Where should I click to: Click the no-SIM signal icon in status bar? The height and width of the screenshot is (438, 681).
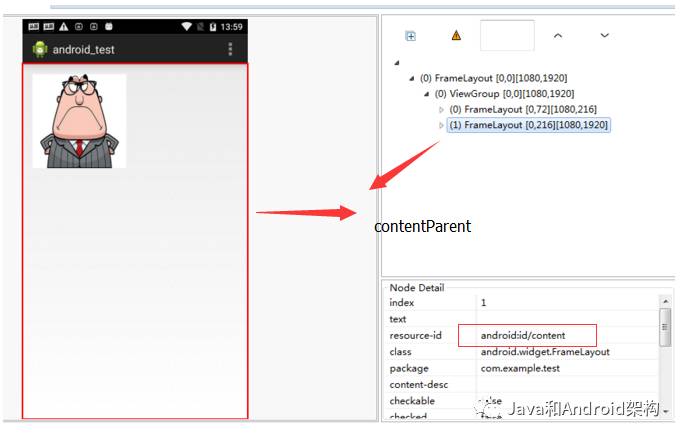(x=200, y=27)
